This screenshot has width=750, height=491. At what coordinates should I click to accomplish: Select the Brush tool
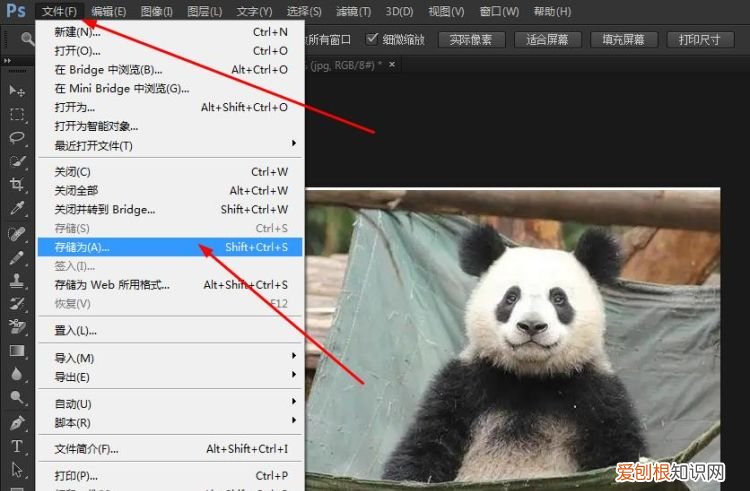tap(17, 258)
